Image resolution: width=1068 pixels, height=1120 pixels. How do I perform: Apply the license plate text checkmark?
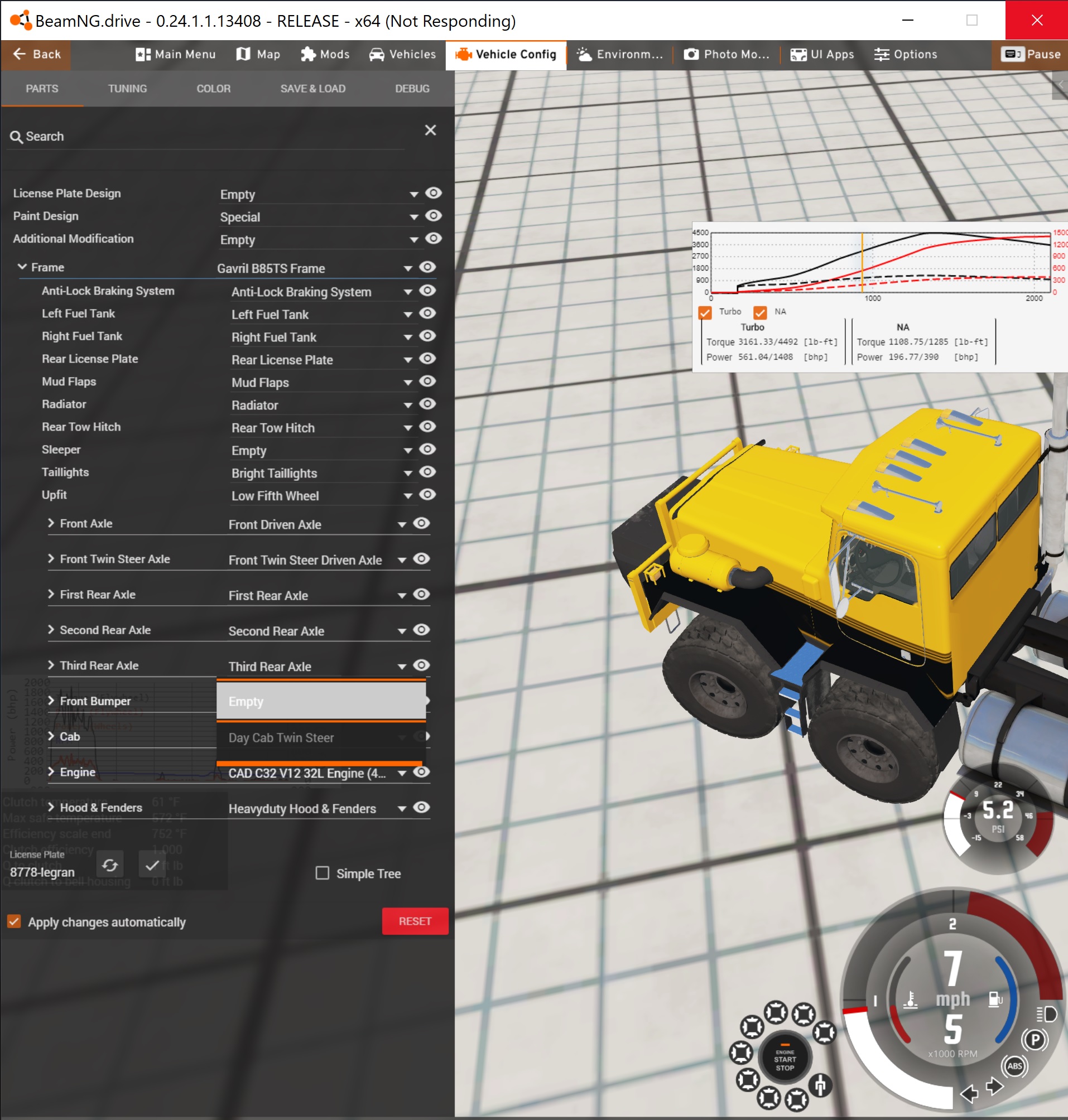coord(152,866)
